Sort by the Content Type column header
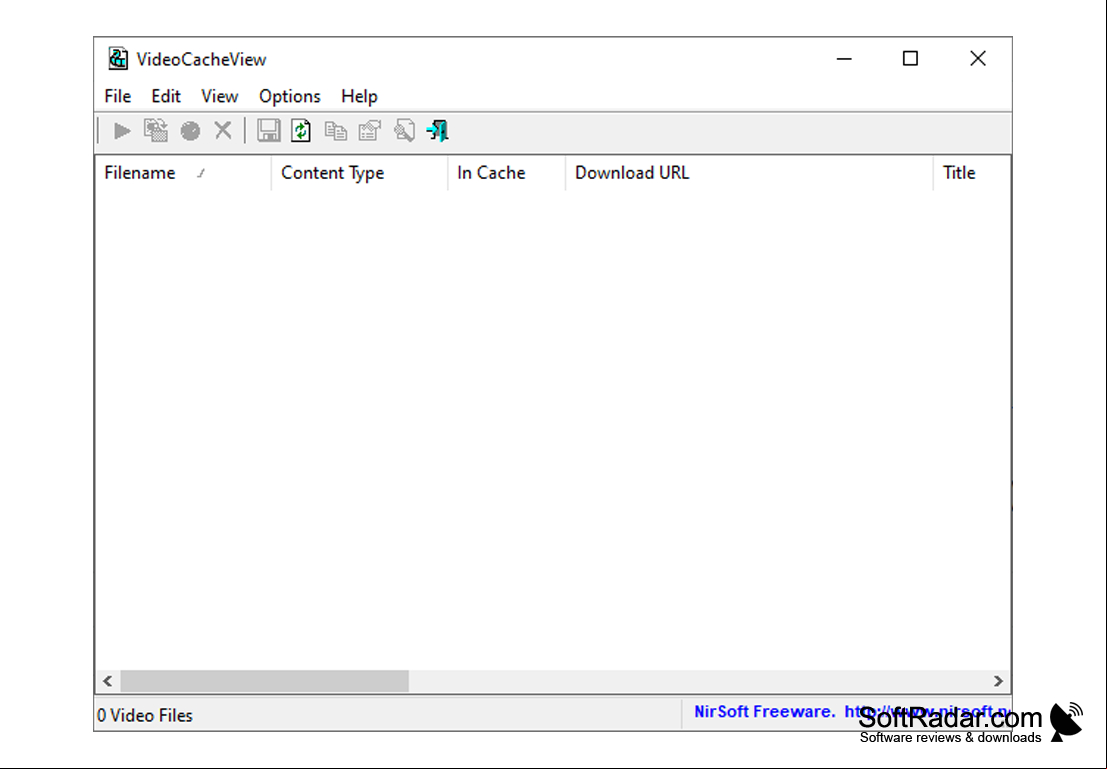1107x769 pixels. [x=359, y=173]
